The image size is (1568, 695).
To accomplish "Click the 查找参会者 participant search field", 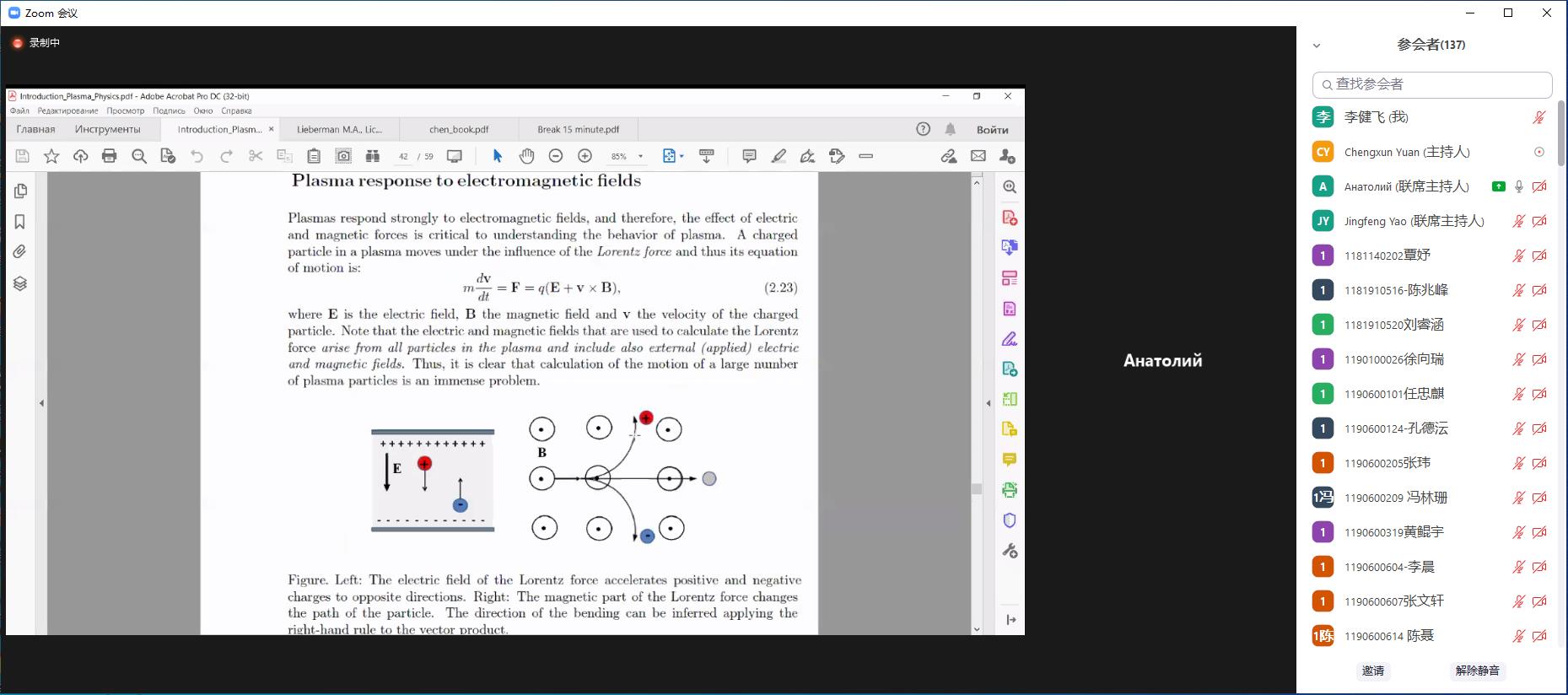I will (1431, 84).
